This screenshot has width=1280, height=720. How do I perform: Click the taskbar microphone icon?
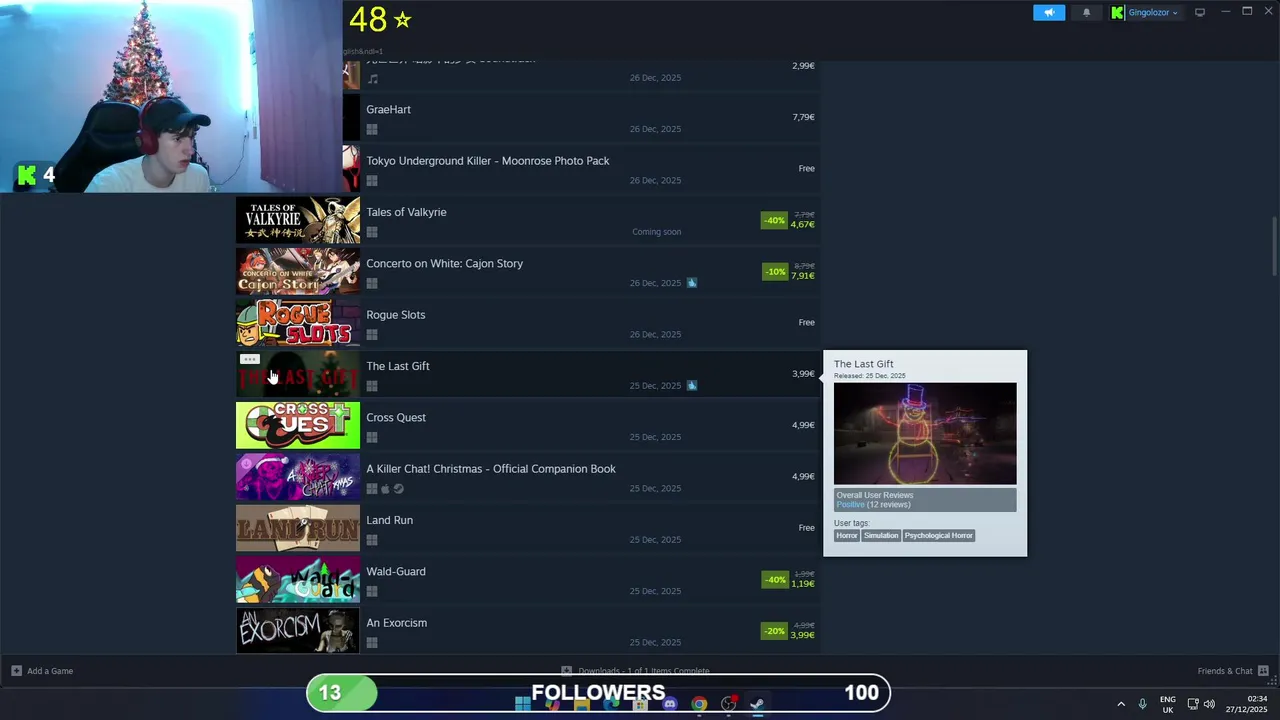pyautogui.click(x=1142, y=704)
